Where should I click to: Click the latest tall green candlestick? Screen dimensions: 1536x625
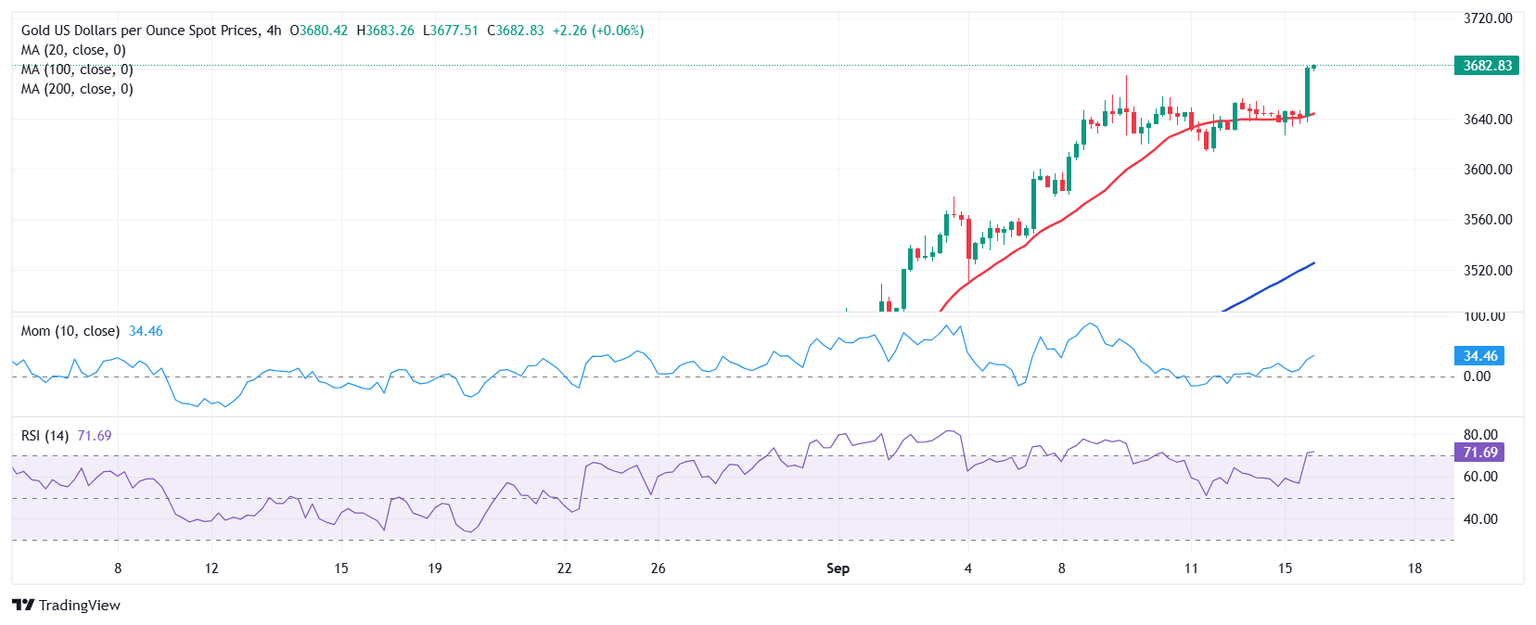point(1307,90)
